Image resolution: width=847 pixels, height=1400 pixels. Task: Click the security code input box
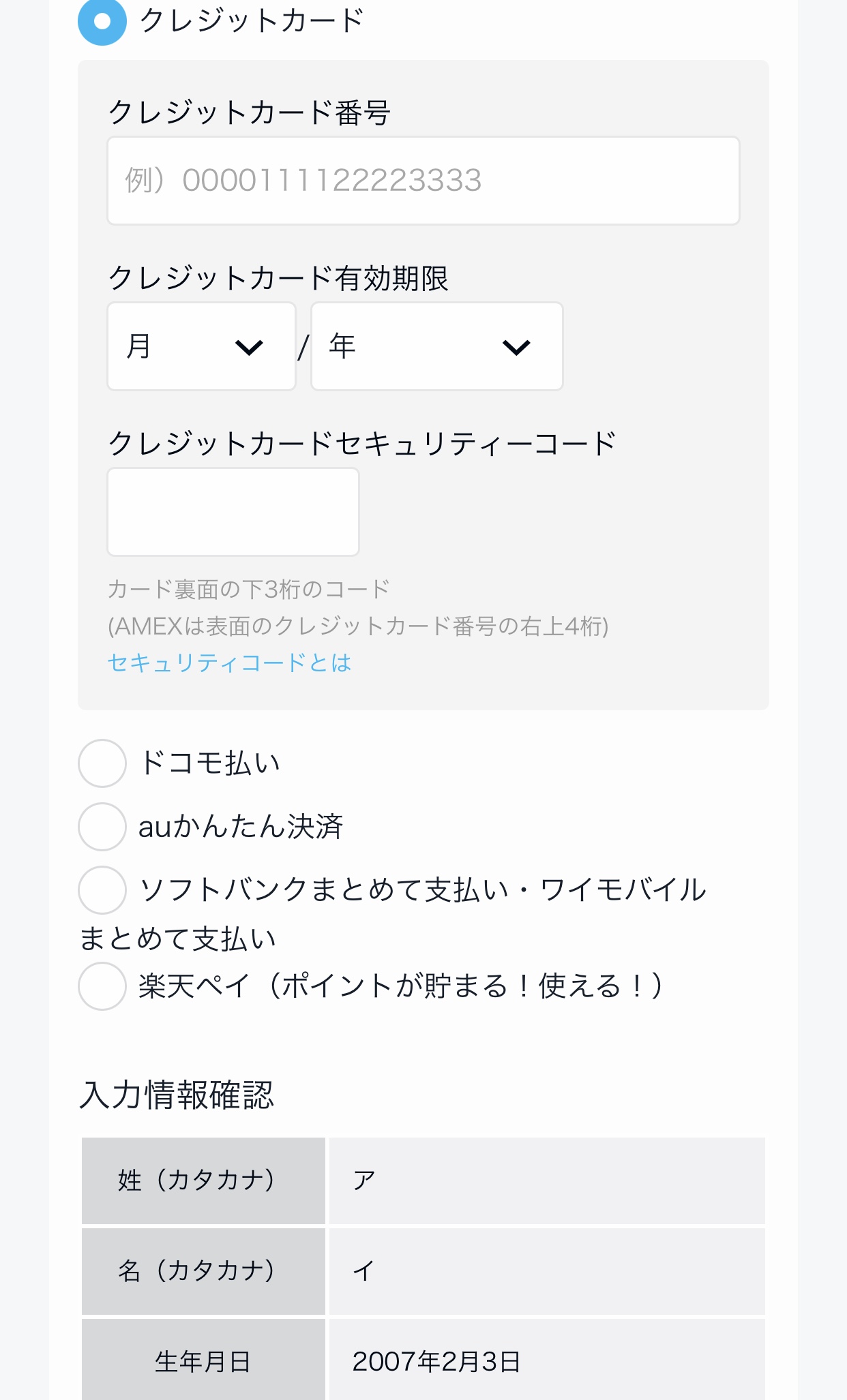pyautogui.click(x=233, y=512)
